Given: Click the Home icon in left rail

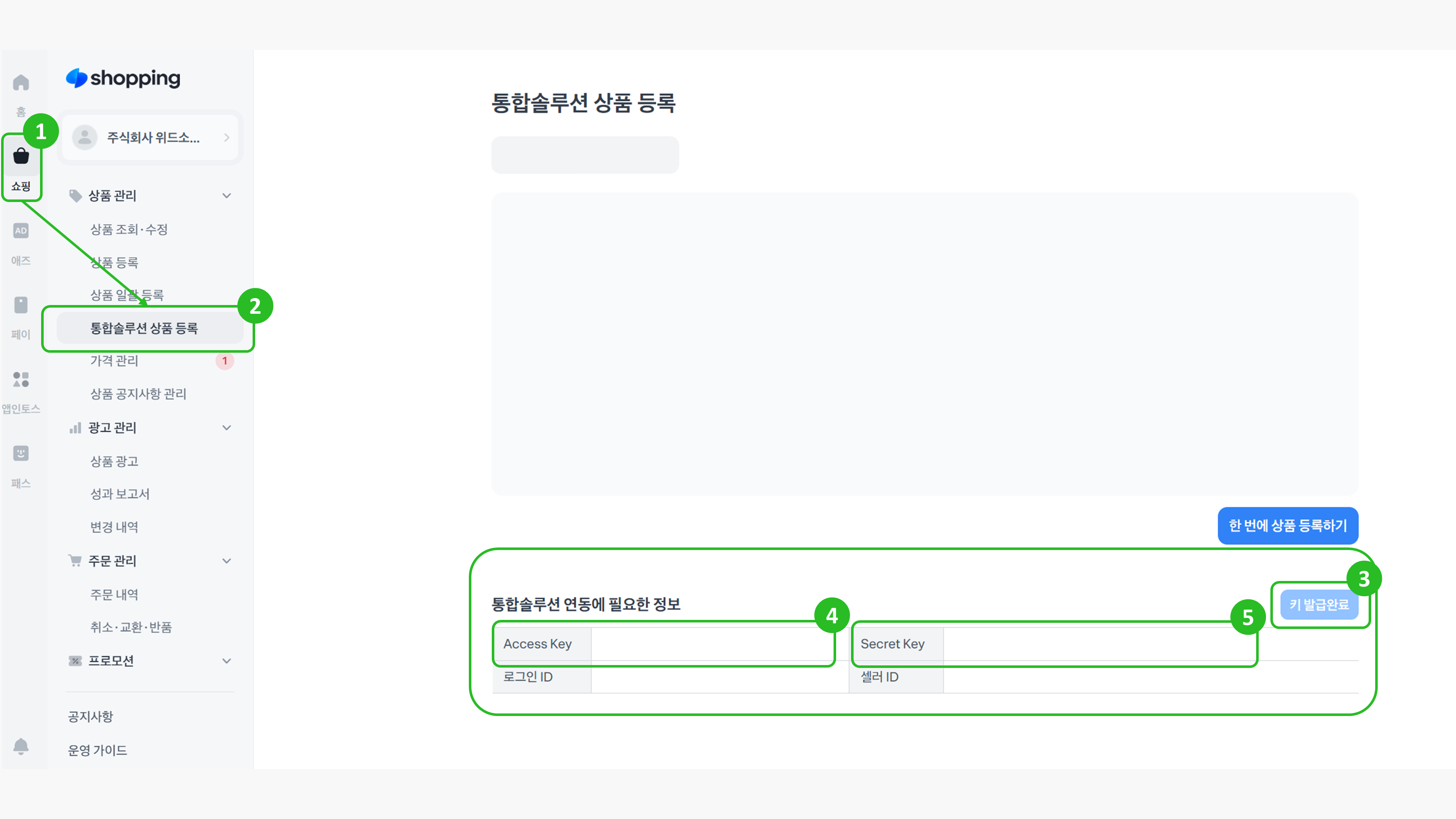Looking at the screenshot, I should click(x=21, y=83).
